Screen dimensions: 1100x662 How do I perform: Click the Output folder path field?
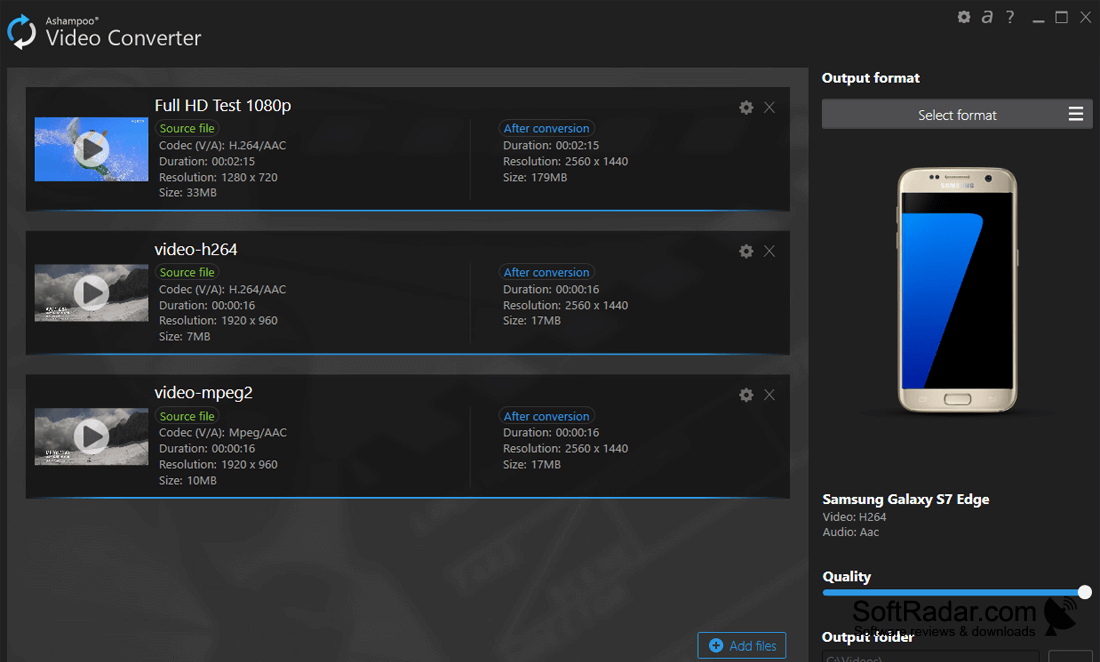pyautogui.click(x=930, y=656)
